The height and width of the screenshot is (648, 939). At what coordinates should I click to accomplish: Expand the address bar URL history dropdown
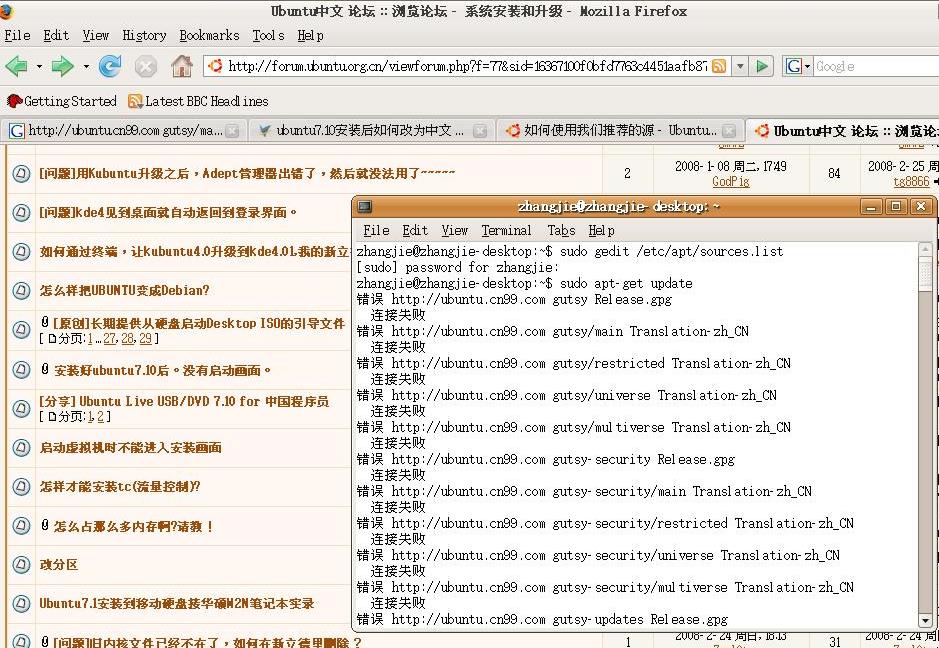tap(740, 66)
